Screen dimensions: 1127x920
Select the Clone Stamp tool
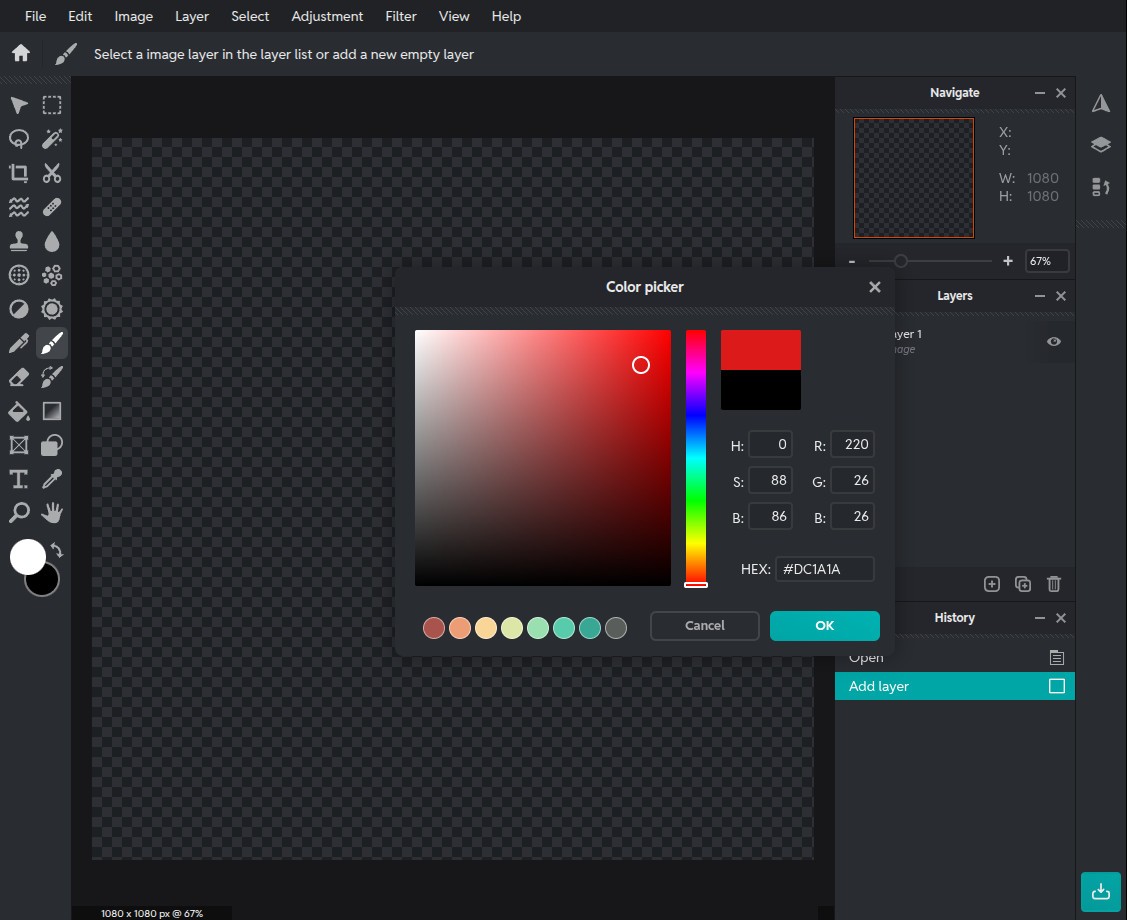click(x=17, y=241)
